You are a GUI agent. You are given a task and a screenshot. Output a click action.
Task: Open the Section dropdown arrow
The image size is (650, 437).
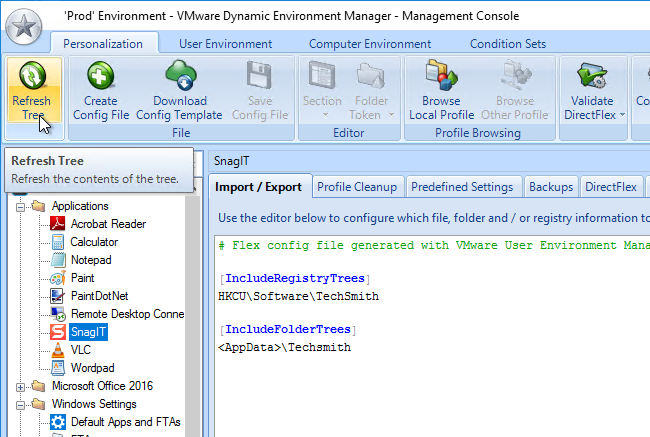coord(325,115)
